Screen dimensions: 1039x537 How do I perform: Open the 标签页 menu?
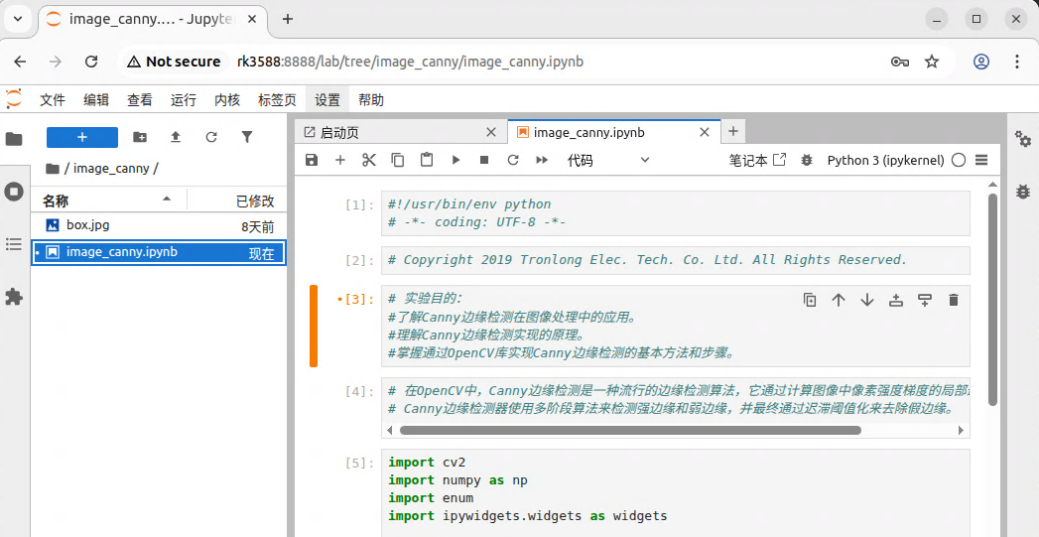pos(277,100)
